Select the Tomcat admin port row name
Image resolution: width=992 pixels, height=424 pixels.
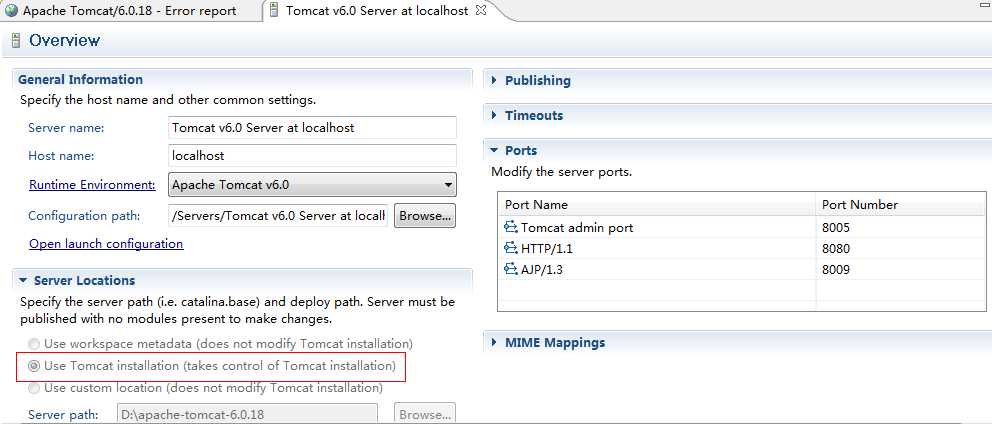576,227
